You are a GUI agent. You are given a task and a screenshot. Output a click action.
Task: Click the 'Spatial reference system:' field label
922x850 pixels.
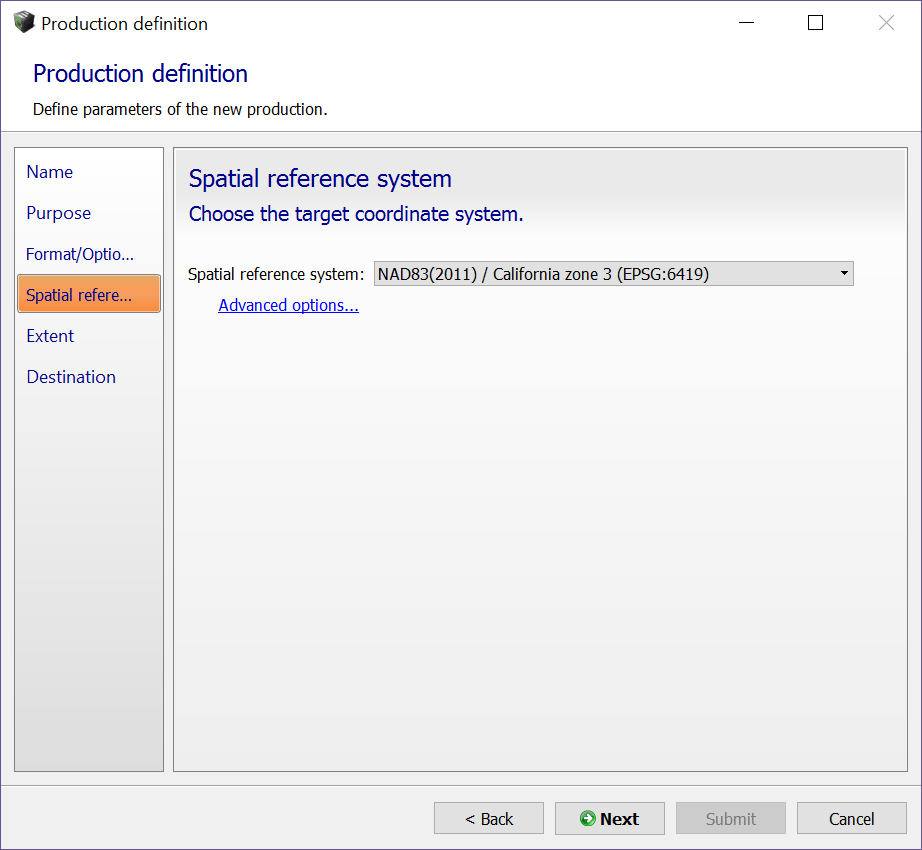pos(276,274)
